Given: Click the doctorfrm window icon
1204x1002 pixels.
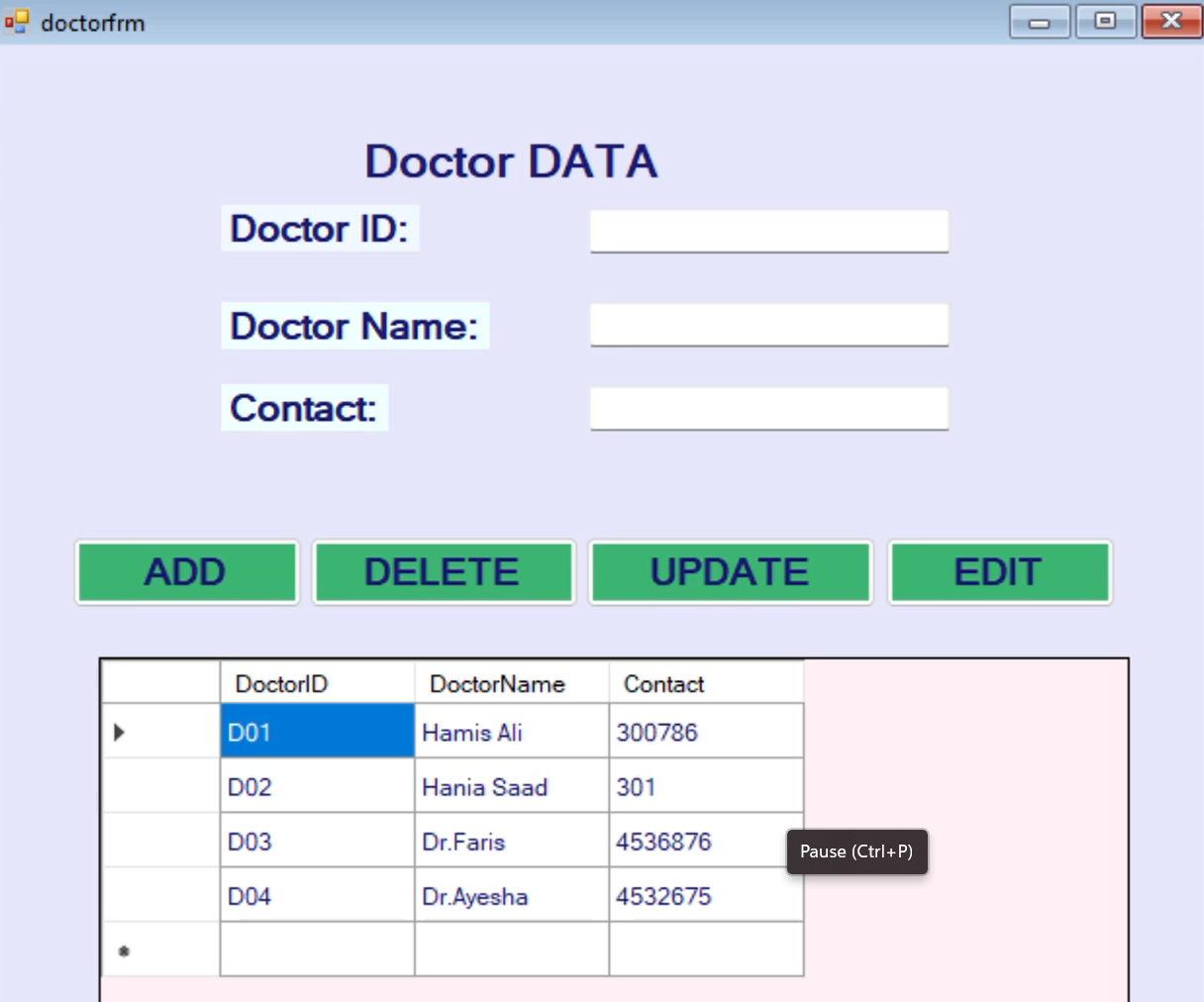Looking at the screenshot, I should (x=17, y=21).
